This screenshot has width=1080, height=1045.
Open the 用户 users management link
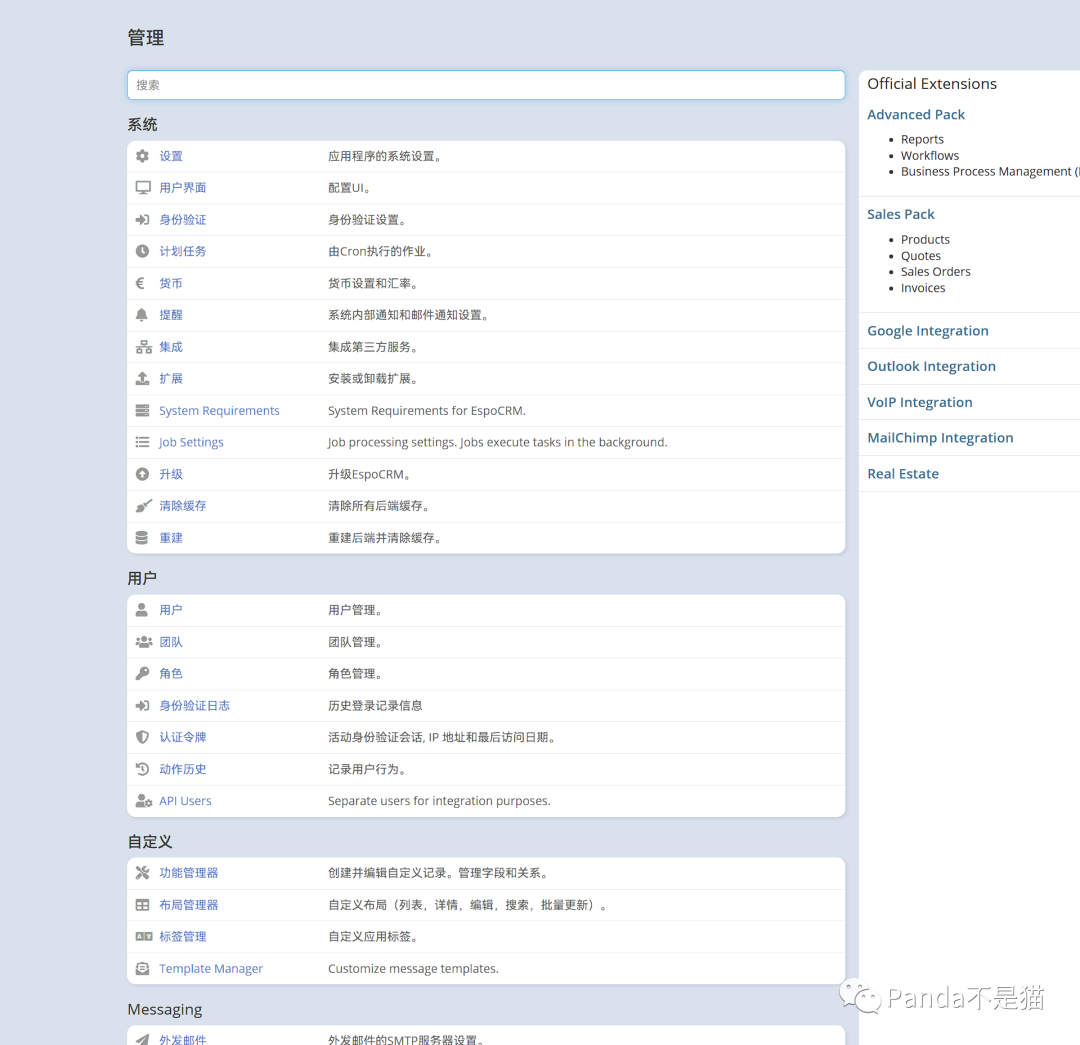171,610
